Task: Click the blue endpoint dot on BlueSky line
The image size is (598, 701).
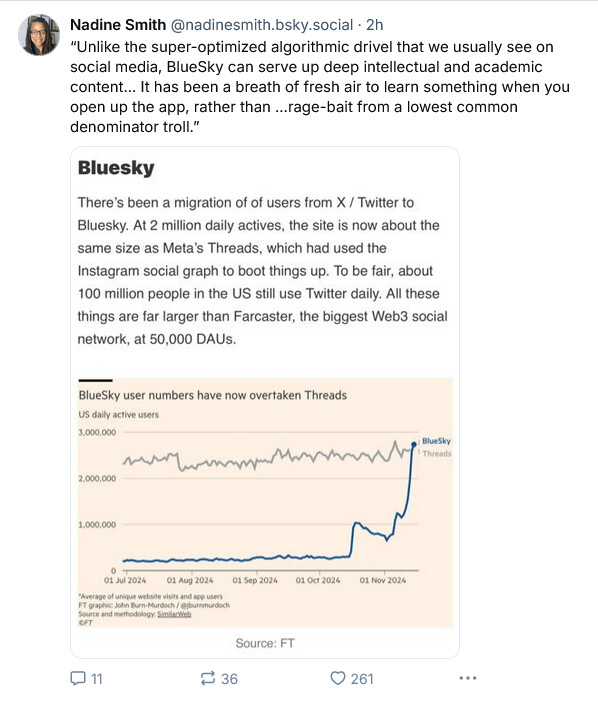Action: (x=414, y=444)
